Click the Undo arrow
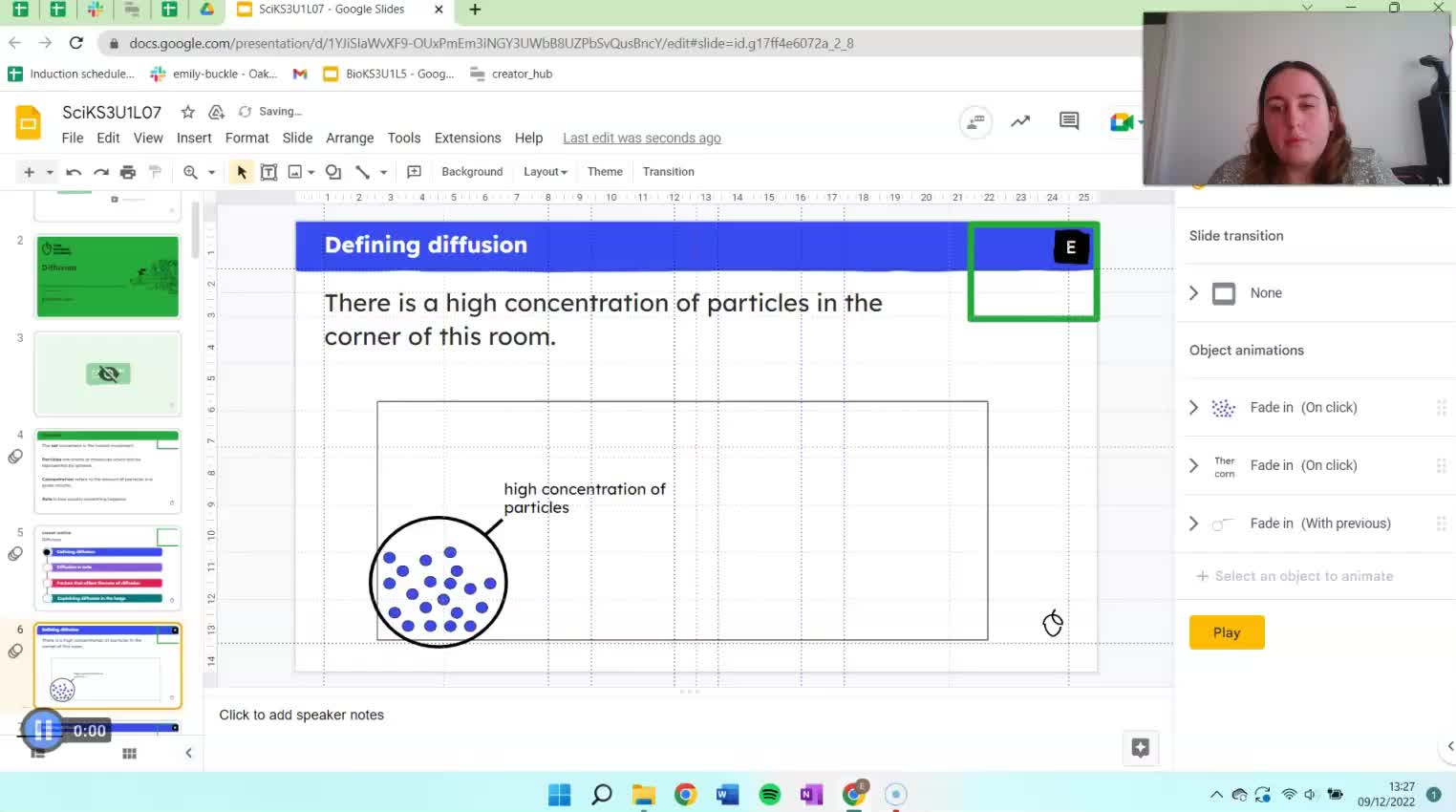1456x812 pixels. 75,172
